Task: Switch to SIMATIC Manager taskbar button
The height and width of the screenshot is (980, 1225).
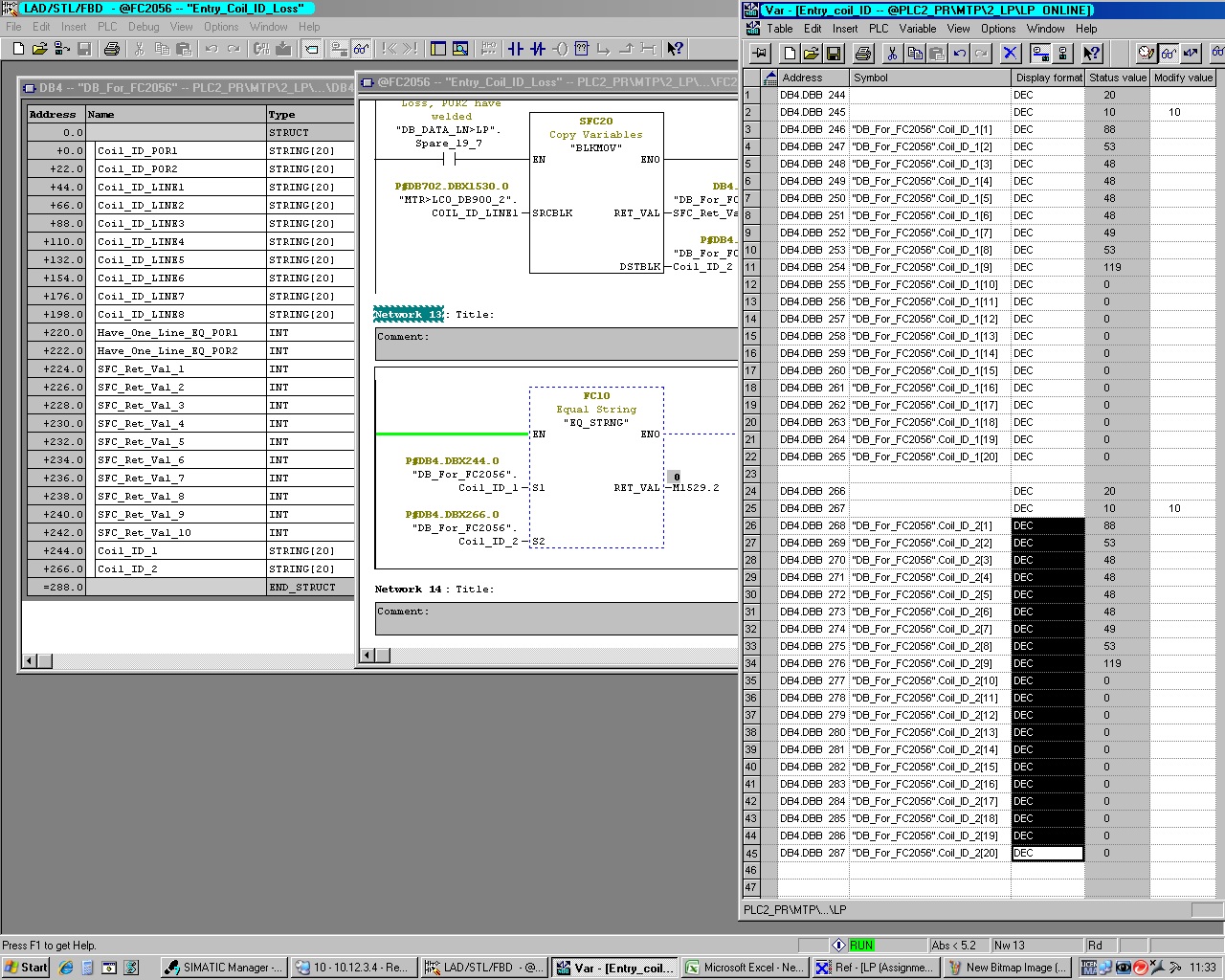Action: point(222,968)
